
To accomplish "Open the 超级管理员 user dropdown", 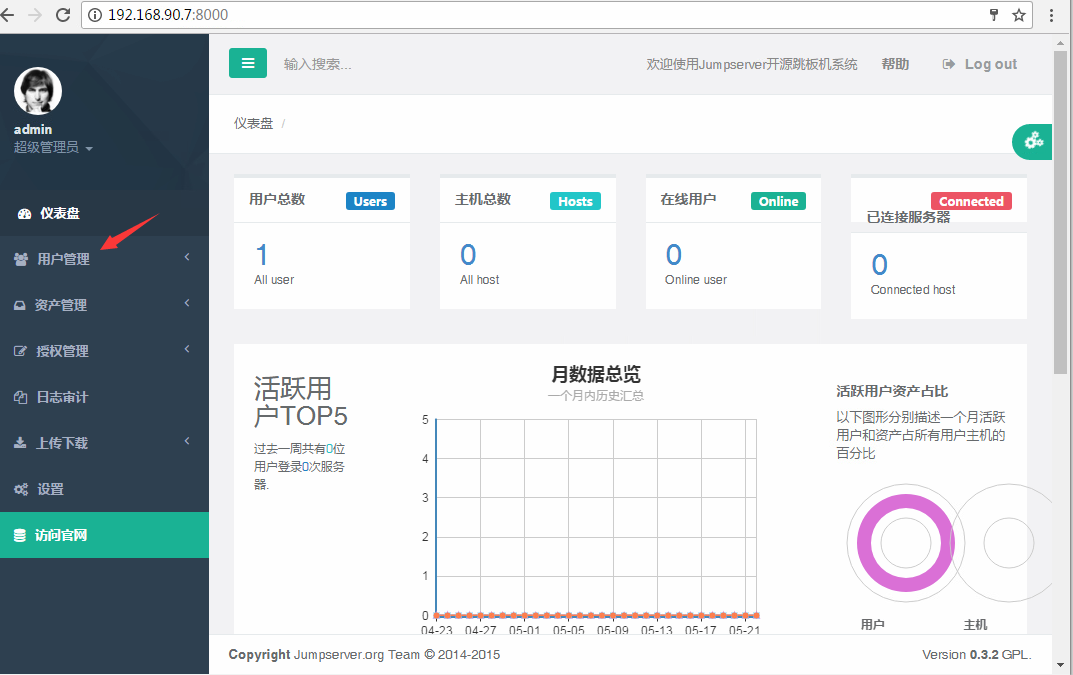I will [x=53, y=148].
